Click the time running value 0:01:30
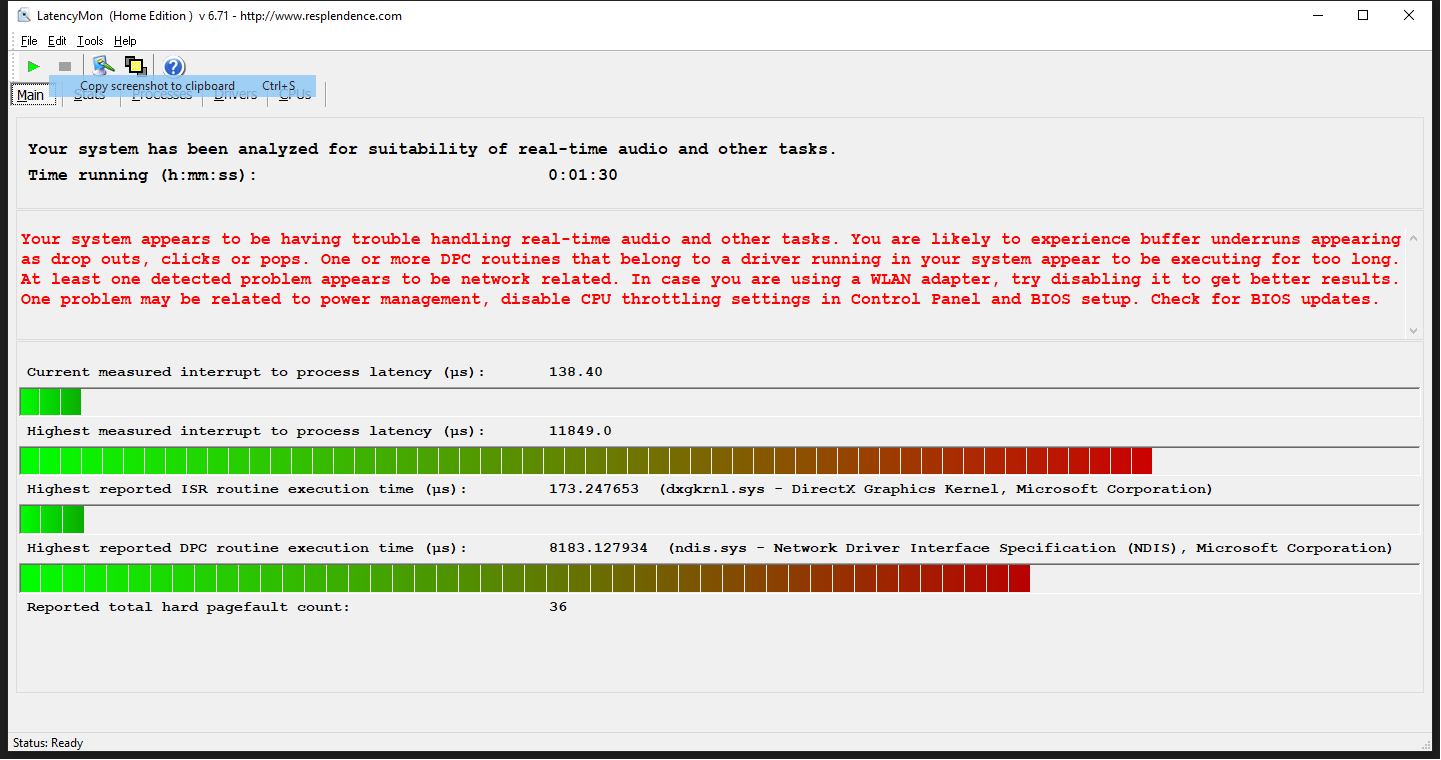This screenshot has height=760, width=1441. pos(583,175)
